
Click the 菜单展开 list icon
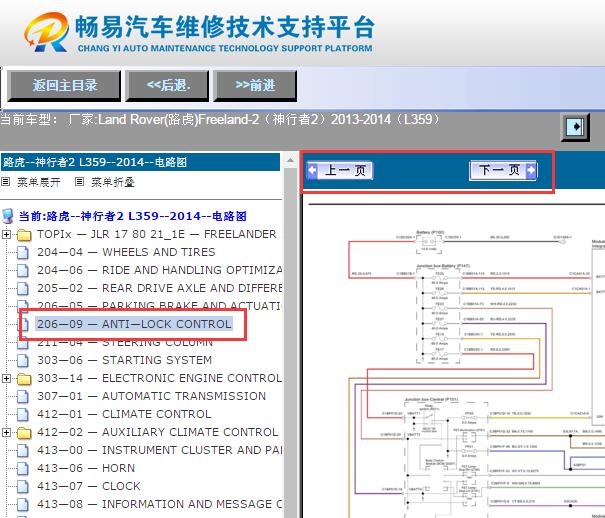tap(5, 181)
